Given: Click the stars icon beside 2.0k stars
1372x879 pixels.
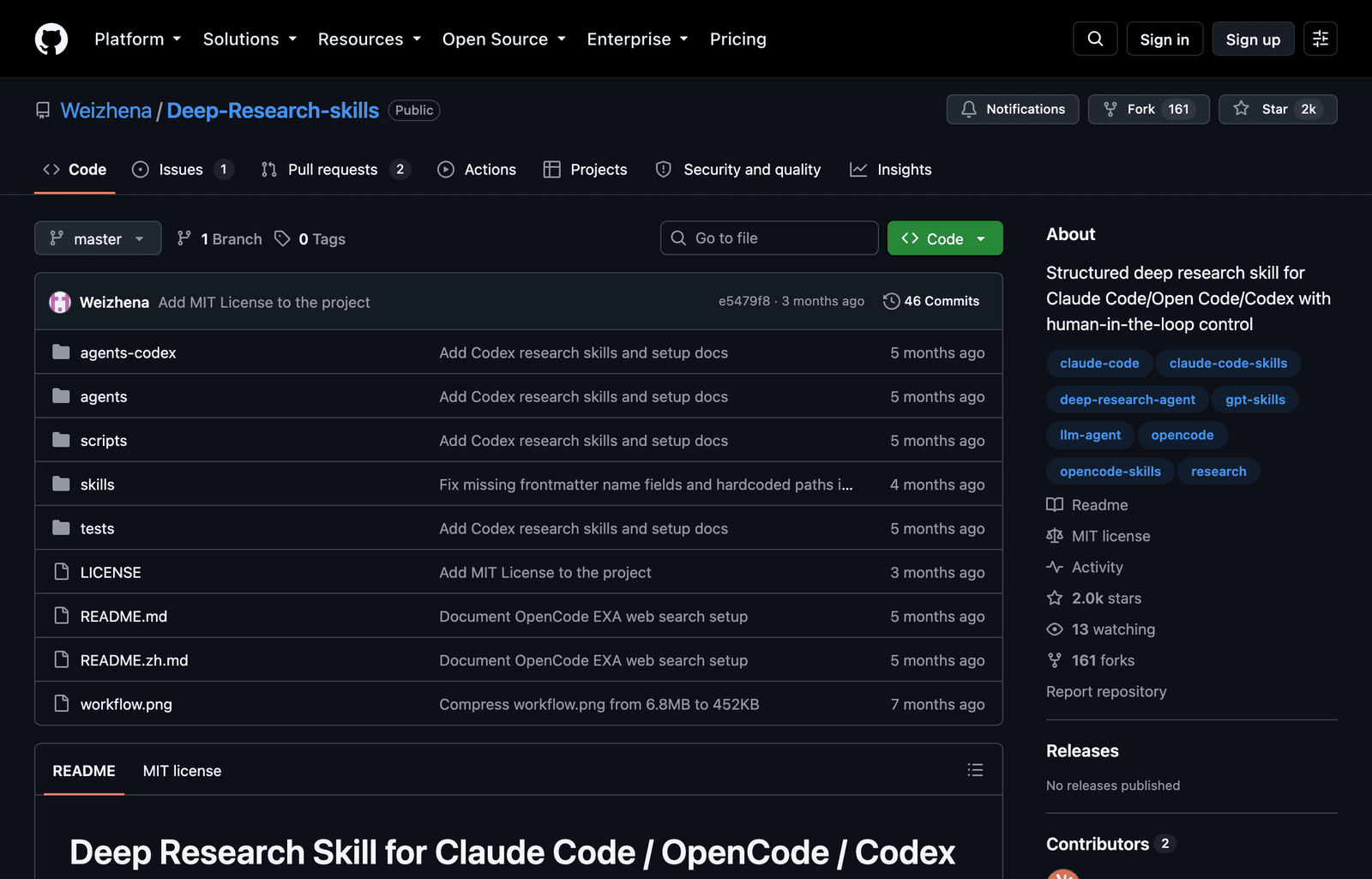Looking at the screenshot, I should click(x=1055, y=598).
